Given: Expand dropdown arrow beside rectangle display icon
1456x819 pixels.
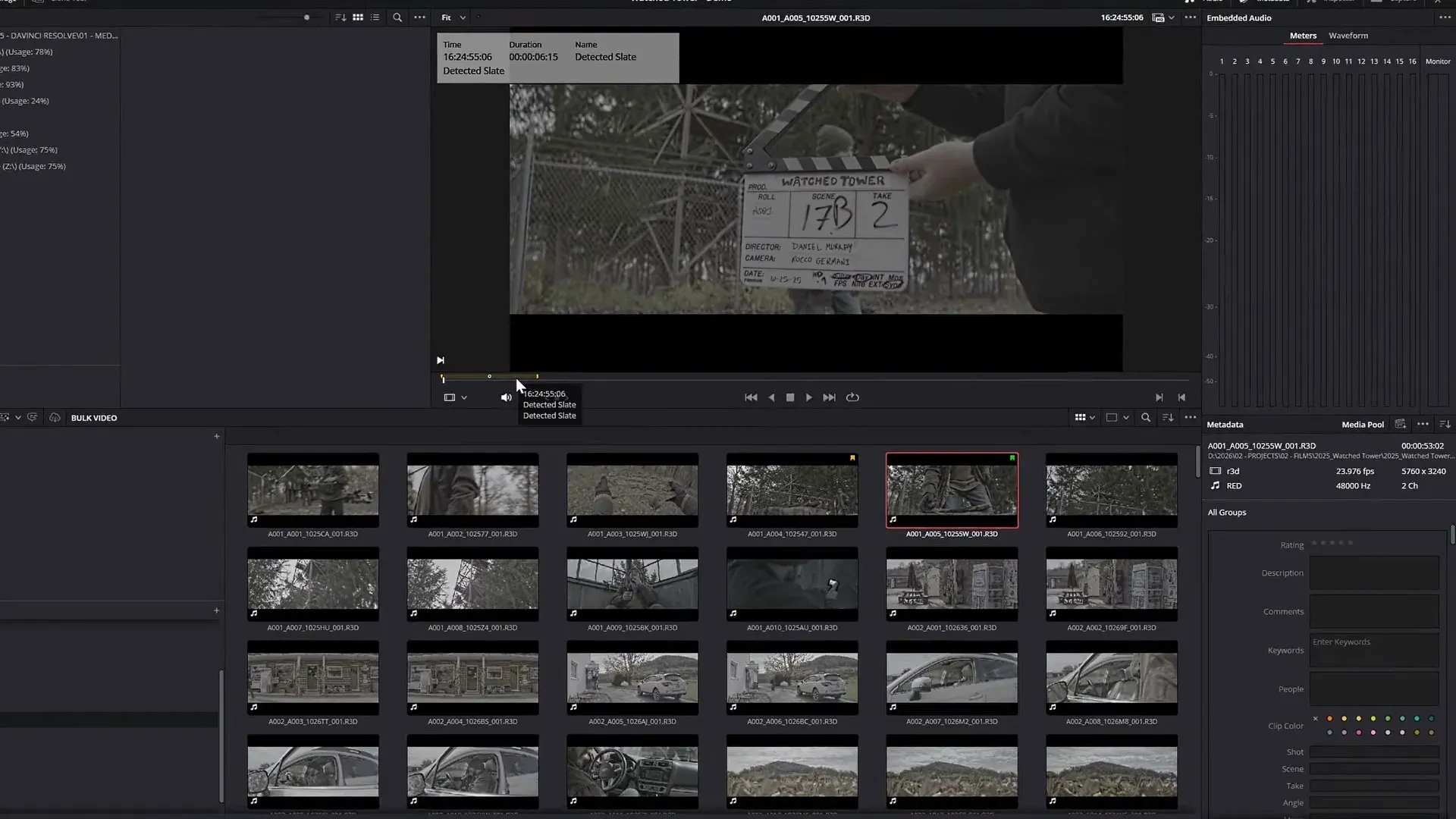Looking at the screenshot, I should click(x=1126, y=417).
